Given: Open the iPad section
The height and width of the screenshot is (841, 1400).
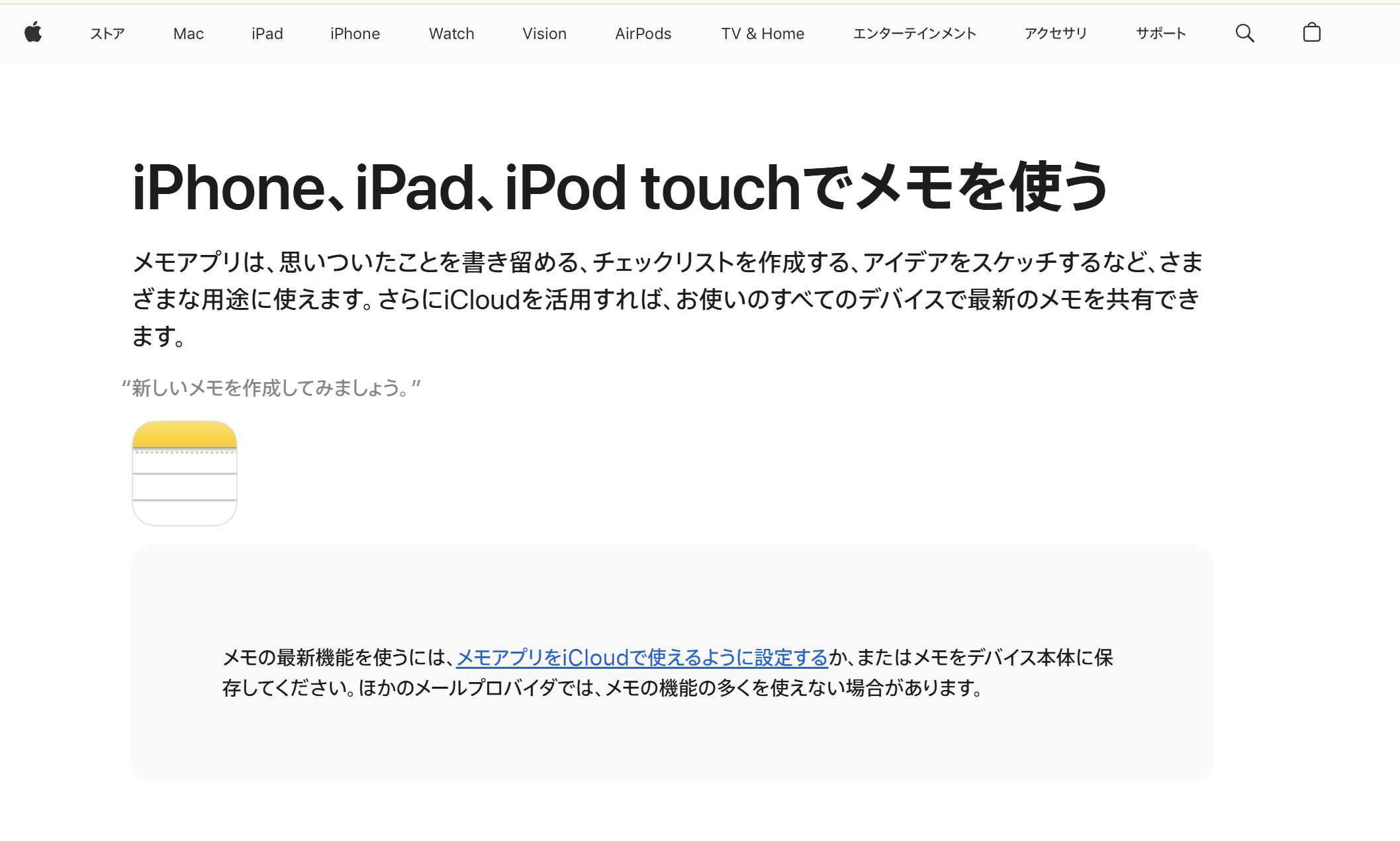Looking at the screenshot, I should [x=267, y=34].
